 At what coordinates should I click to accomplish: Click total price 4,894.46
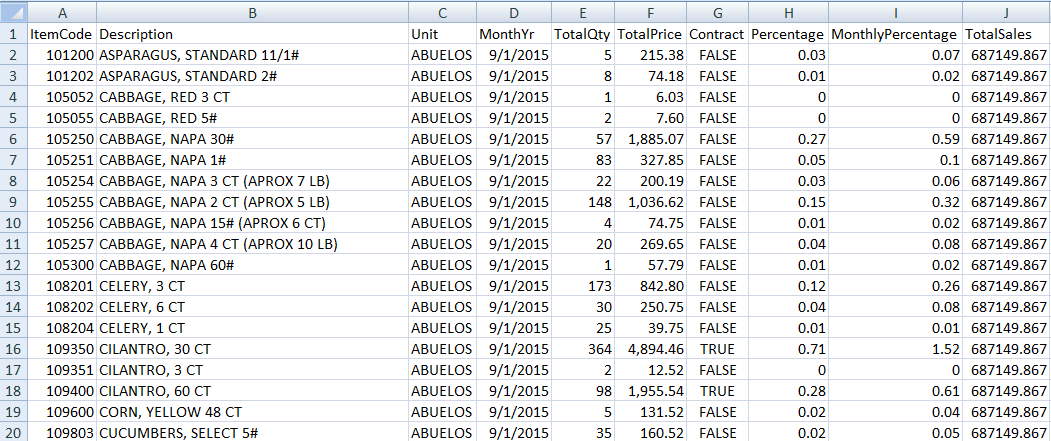(651, 349)
